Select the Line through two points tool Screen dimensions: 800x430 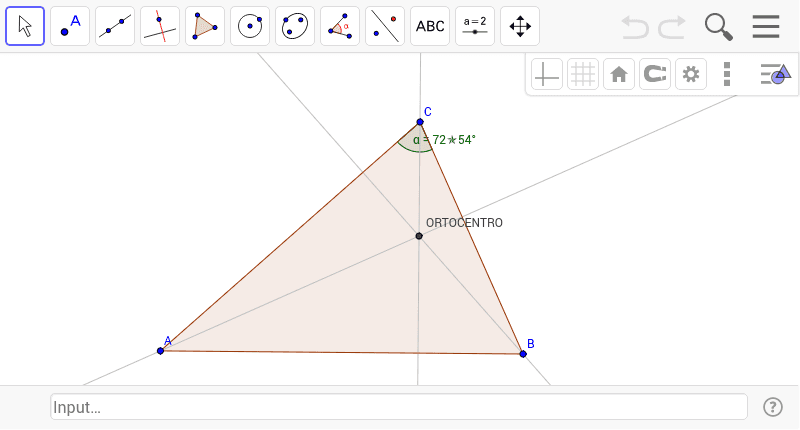tap(115, 26)
